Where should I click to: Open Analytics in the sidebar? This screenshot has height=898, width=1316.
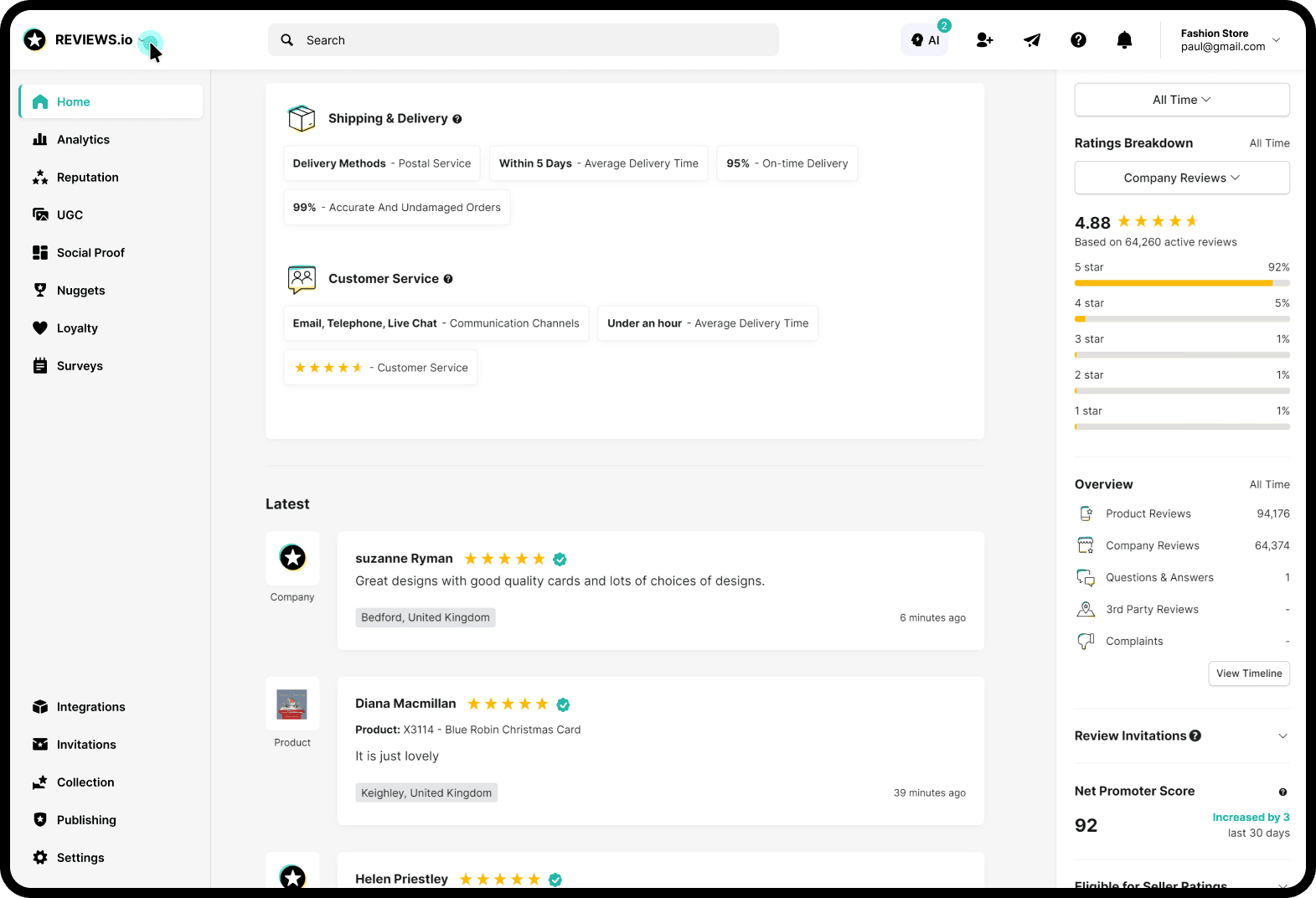[83, 140]
